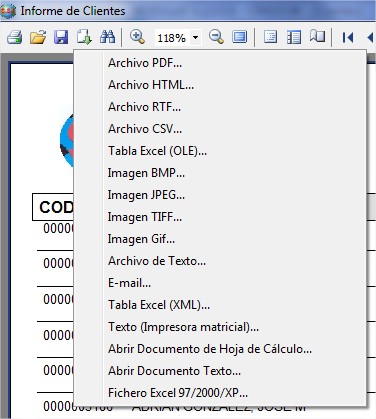
Task: Open a report file with folder icon
Action: click(x=38, y=37)
